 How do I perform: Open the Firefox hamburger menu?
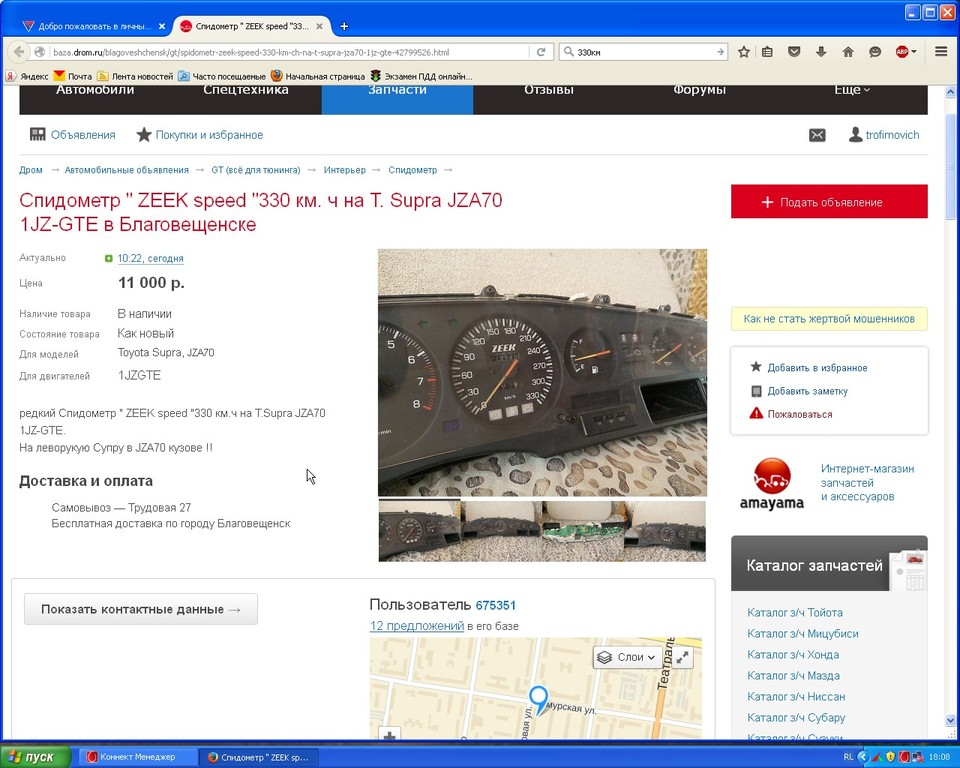tap(941, 52)
